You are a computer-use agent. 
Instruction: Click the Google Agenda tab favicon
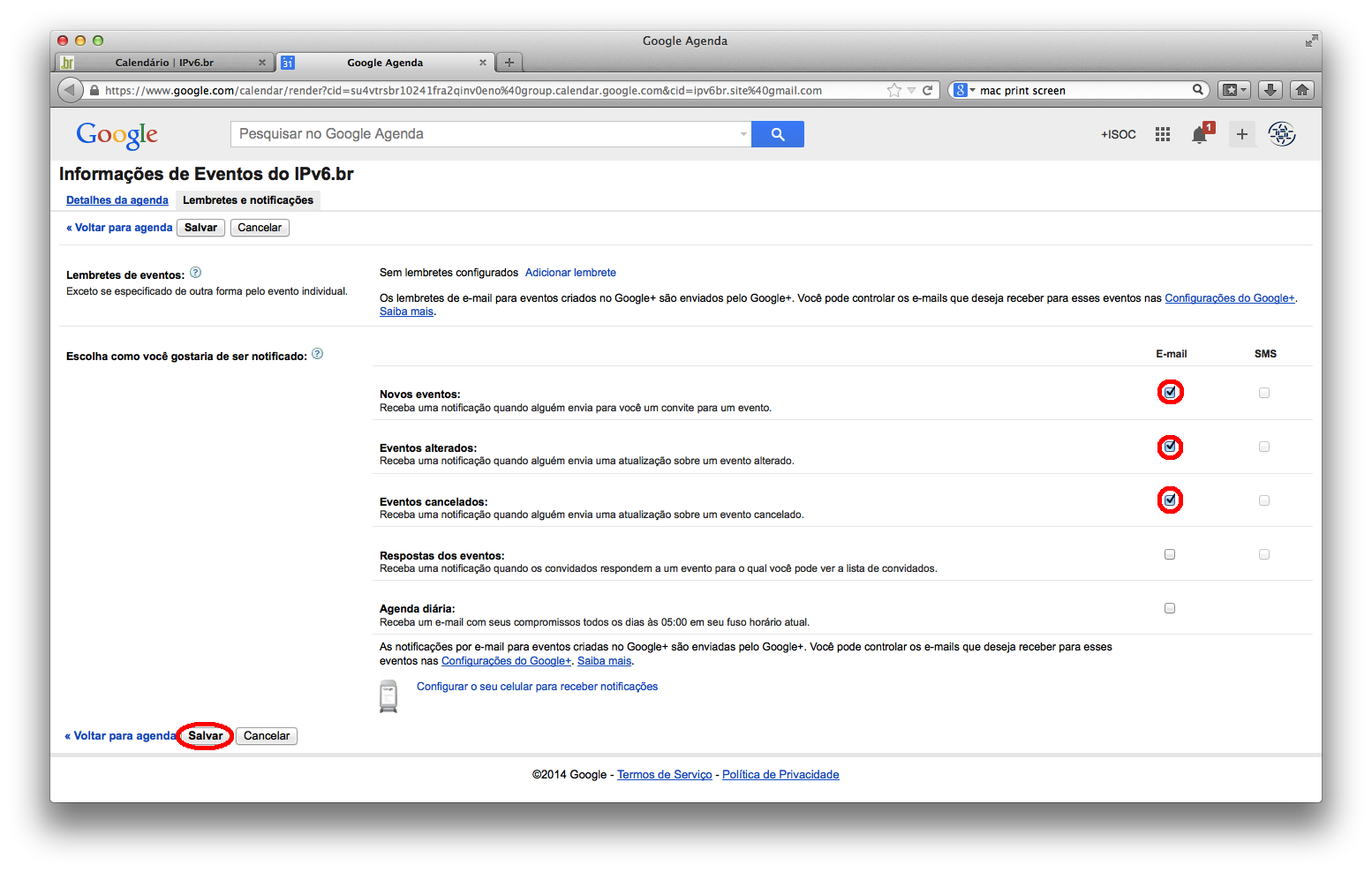point(288,63)
